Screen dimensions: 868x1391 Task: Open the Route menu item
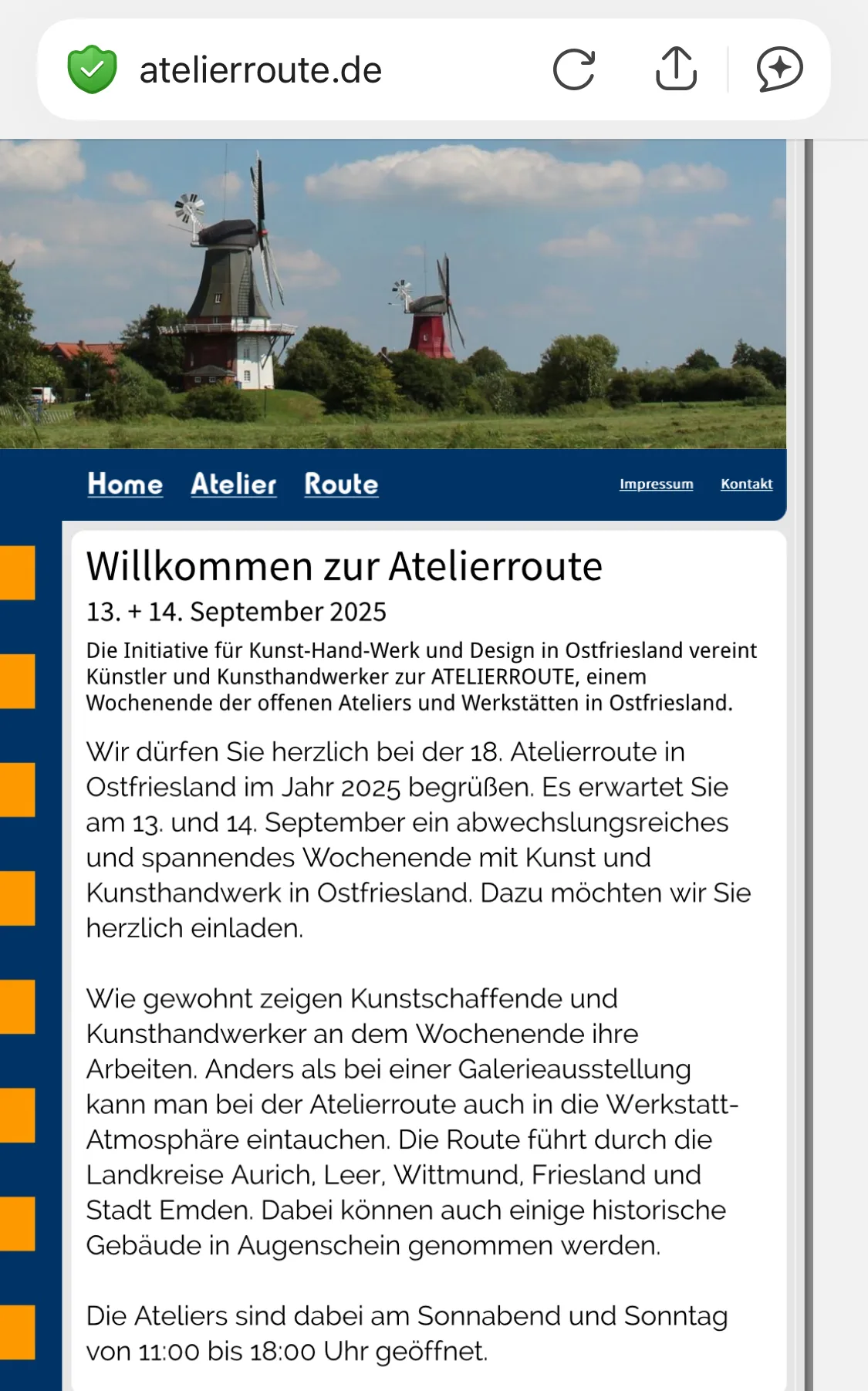pyautogui.click(x=341, y=484)
